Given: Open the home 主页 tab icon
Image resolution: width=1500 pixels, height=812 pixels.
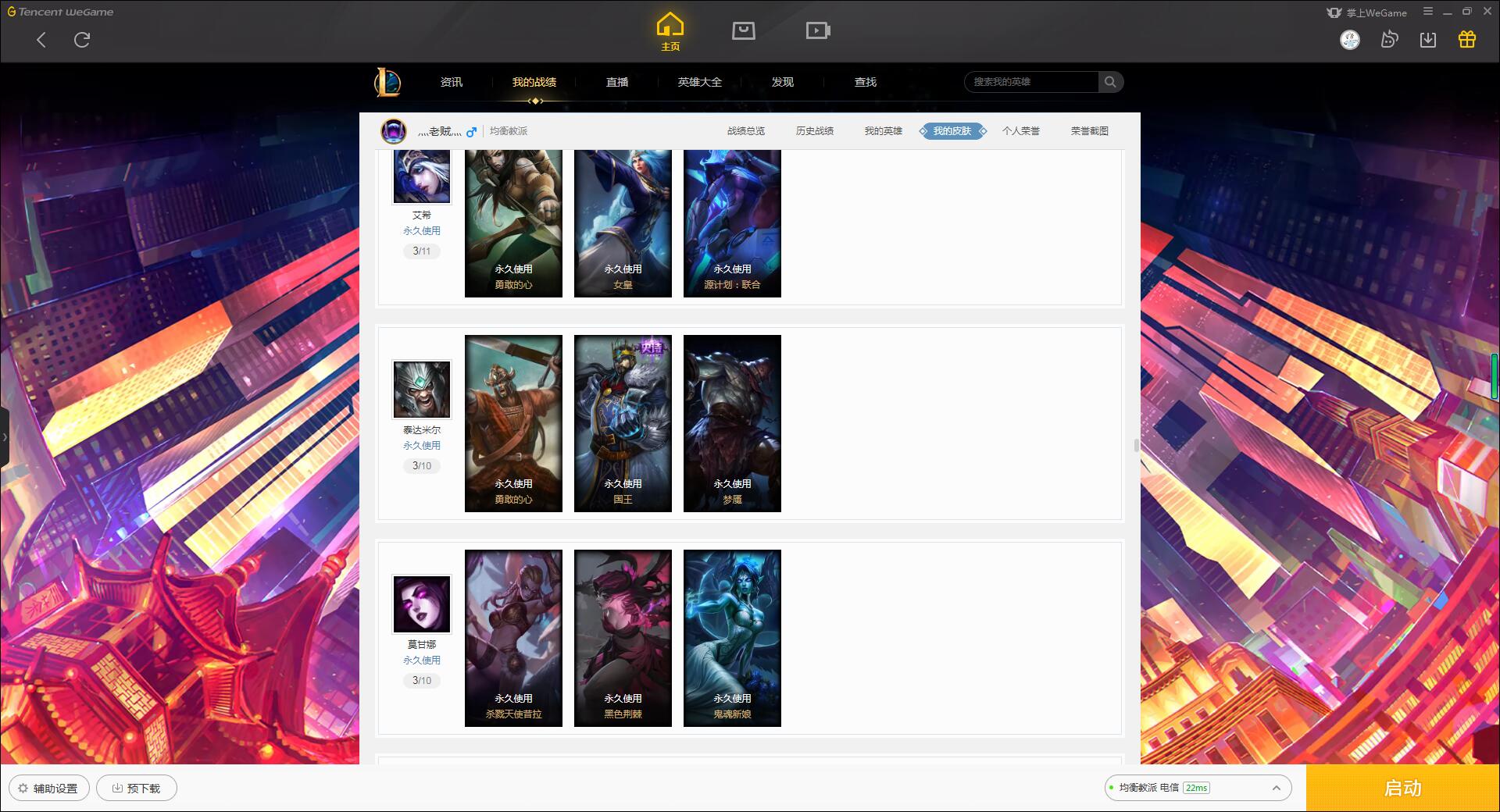Looking at the screenshot, I should pyautogui.click(x=670, y=31).
